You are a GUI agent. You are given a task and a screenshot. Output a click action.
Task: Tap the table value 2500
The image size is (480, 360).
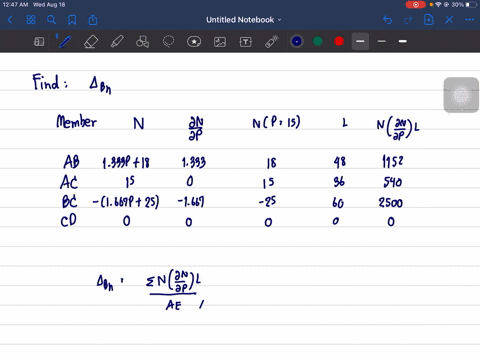pyautogui.click(x=391, y=202)
